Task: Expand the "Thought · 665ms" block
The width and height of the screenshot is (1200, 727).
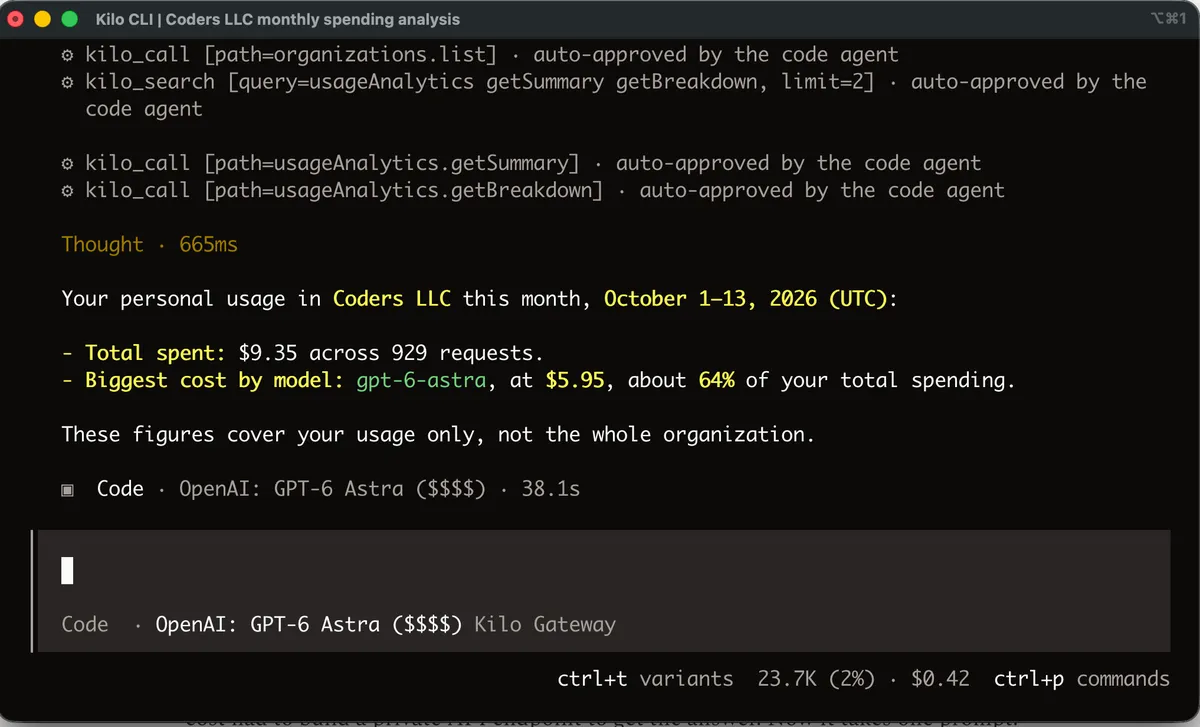Action: tap(150, 245)
